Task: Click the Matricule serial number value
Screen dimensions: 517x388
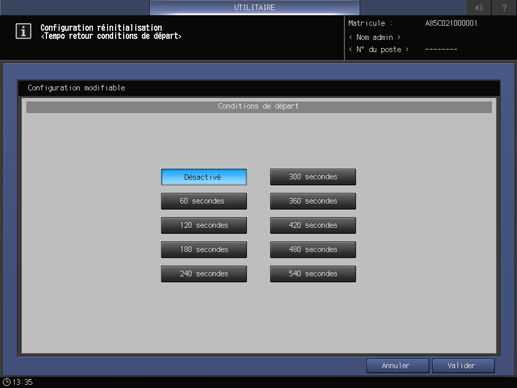Action: click(451, 23)
